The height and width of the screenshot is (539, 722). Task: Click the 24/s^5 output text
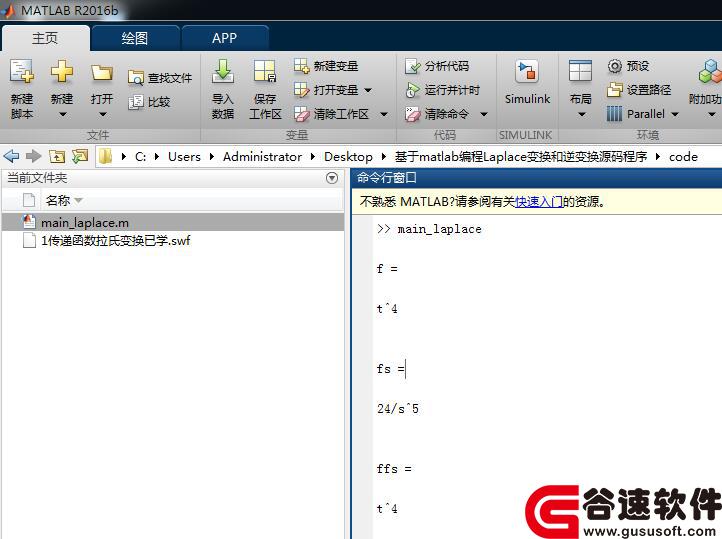[398, 409]
